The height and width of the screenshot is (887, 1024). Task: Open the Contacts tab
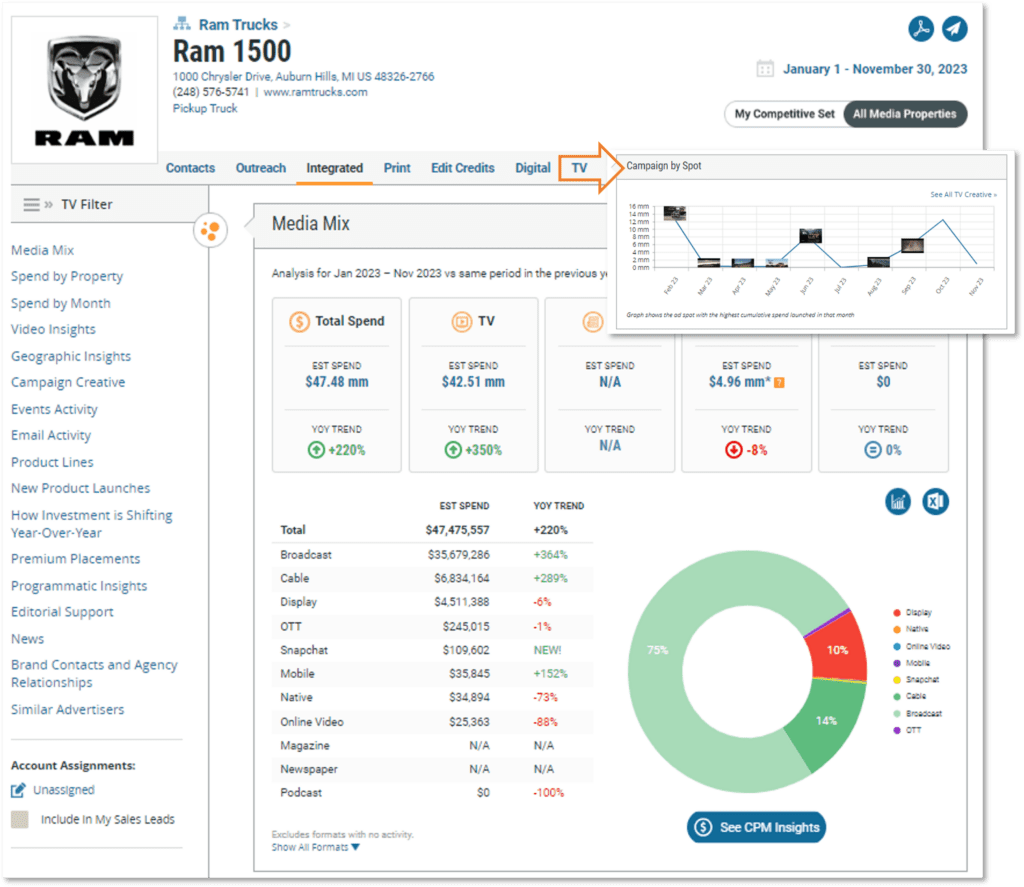[x=190, y=168]
